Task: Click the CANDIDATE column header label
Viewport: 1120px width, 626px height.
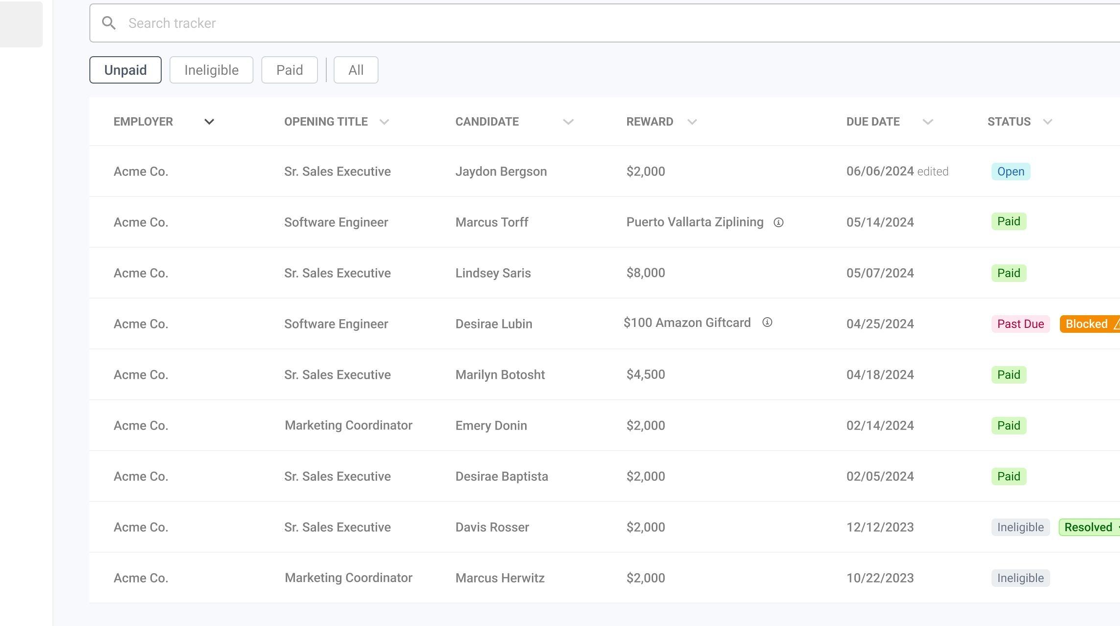Action: click(x=487, y=121)
